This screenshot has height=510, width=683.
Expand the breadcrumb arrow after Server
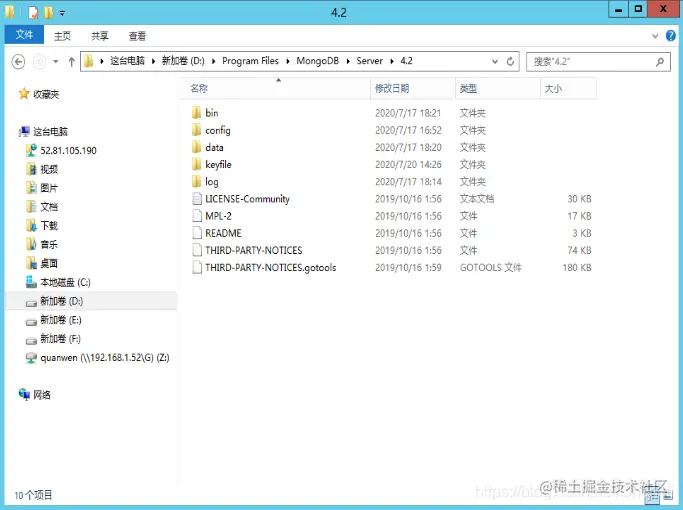[x=392, y=61]
